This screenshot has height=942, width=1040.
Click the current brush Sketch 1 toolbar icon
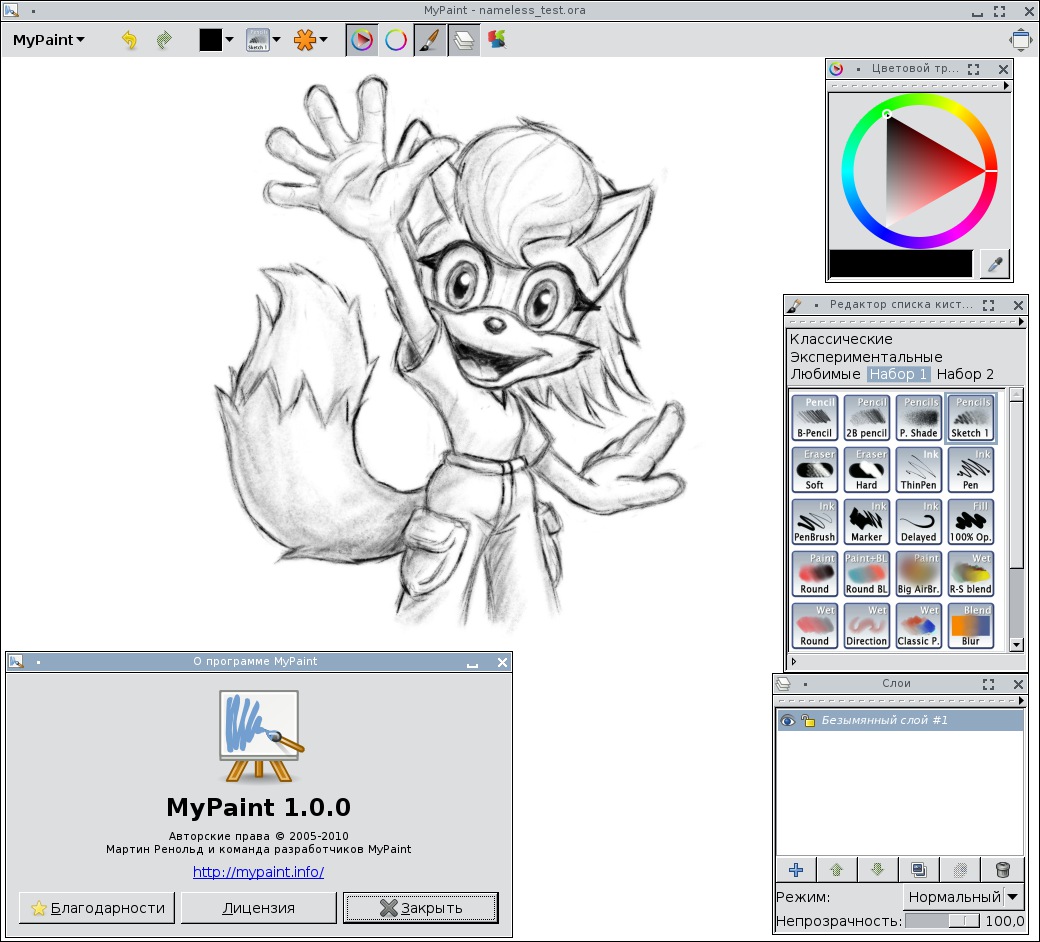tap(257, 40)
